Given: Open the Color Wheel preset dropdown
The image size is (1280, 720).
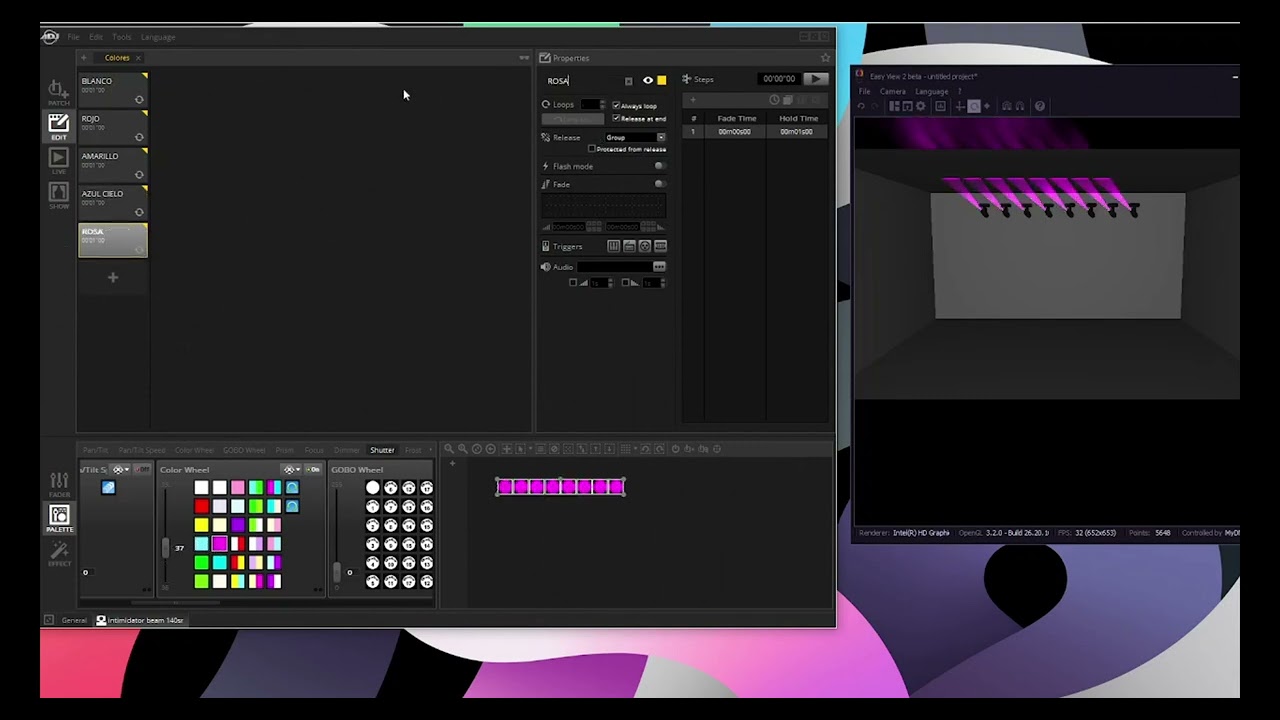Looking at the screenshot, I should [291, 470].
